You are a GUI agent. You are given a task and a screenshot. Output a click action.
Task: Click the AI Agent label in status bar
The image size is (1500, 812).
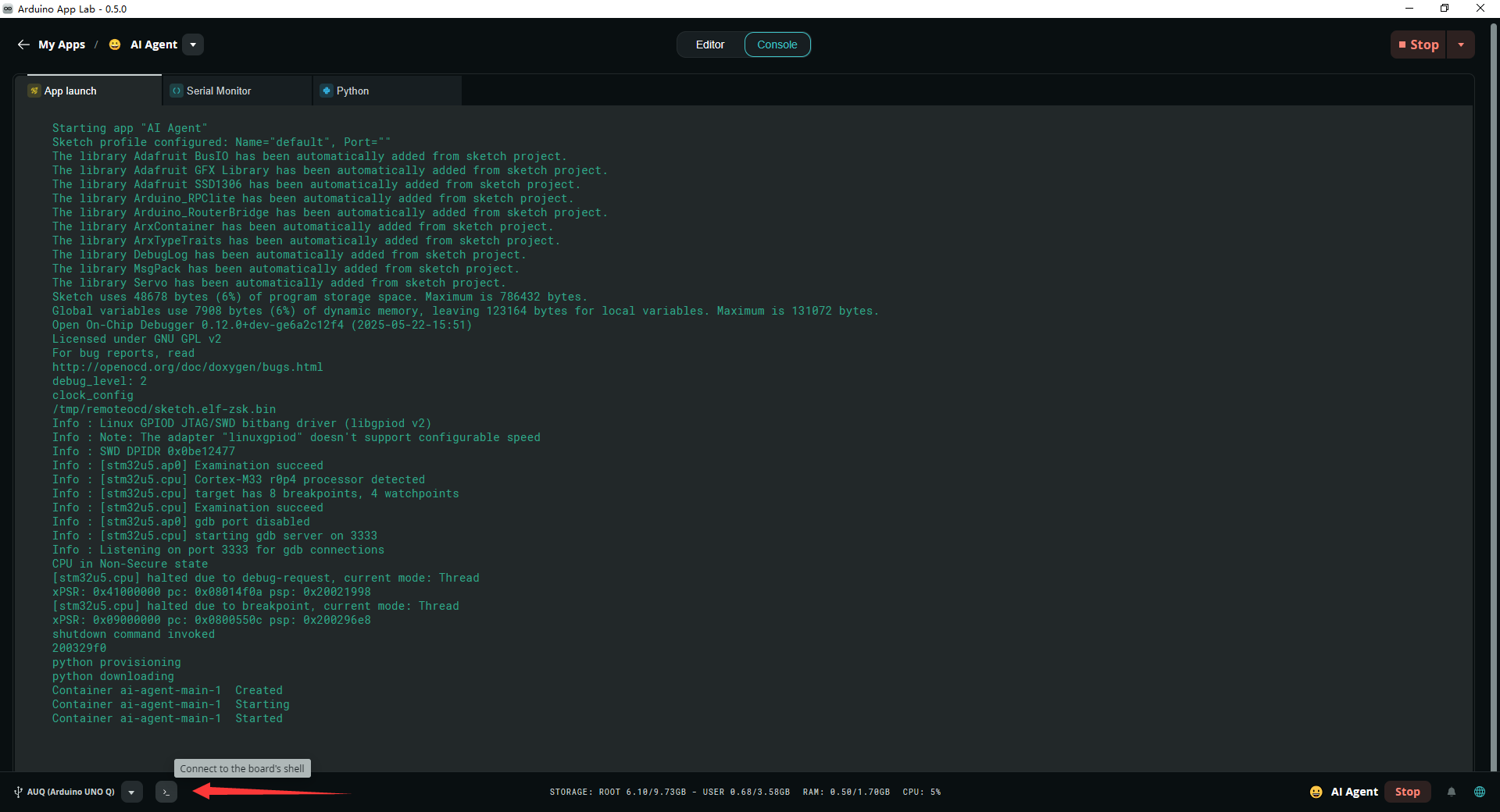pyautogui.click(x=1355, y=792)
